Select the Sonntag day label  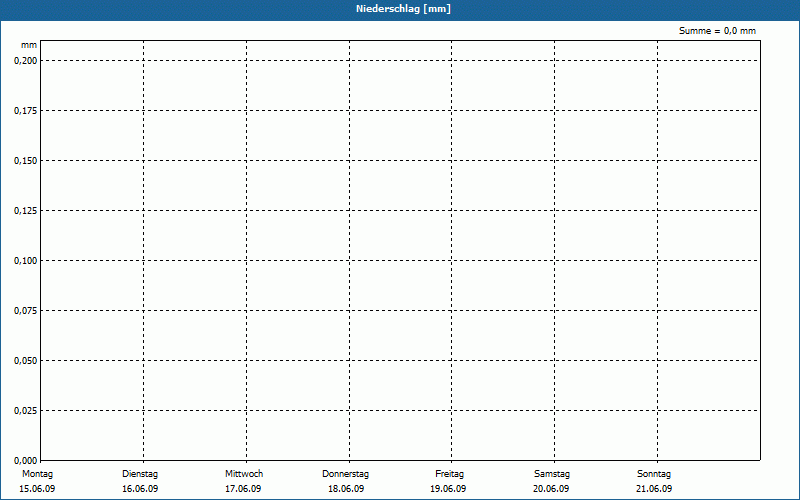[x=654, y=474]
